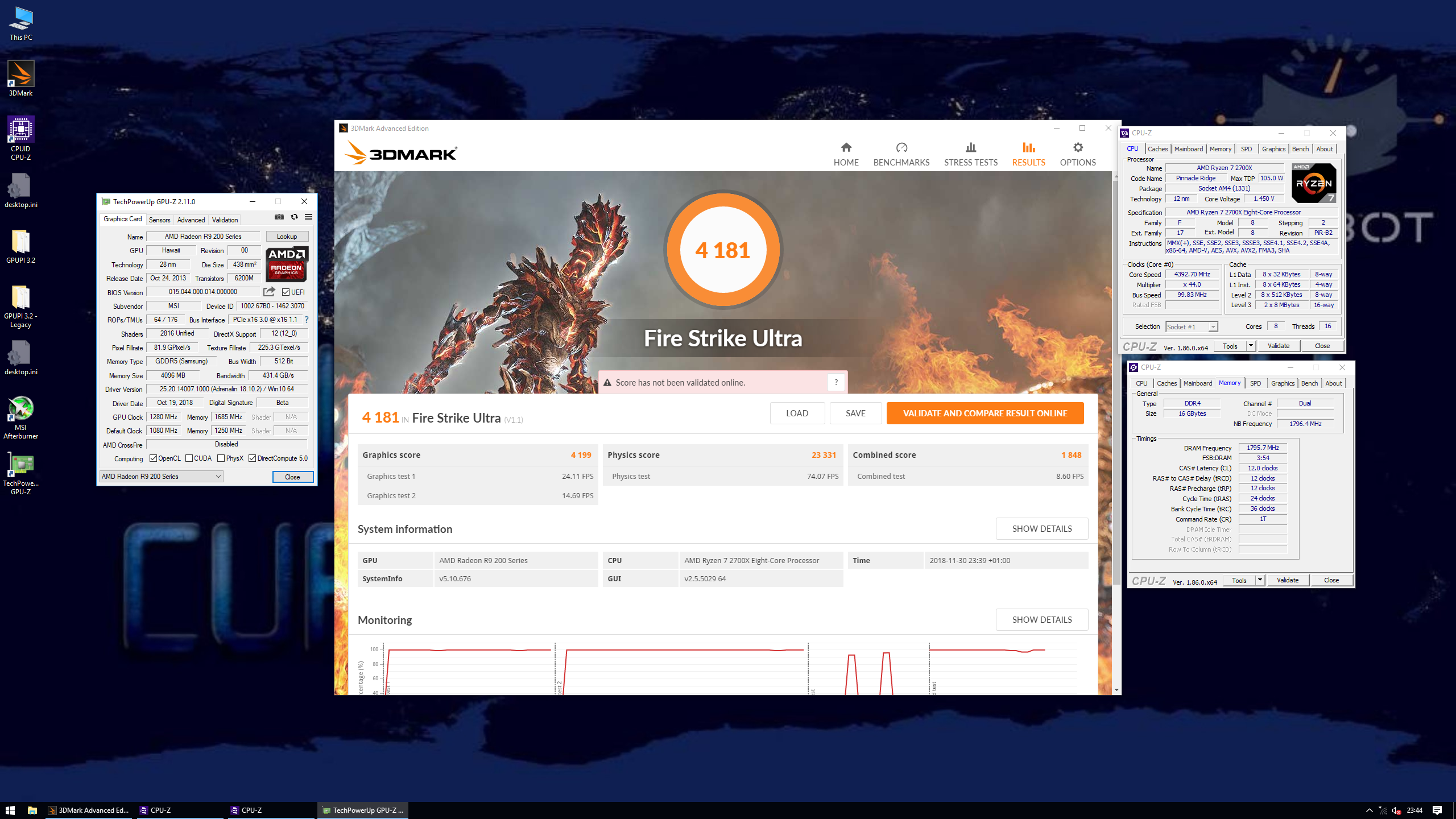Open Bench tab in upper CPU-Z
The width and height of the screenshot is (1456, 819).
[1300, 149]
